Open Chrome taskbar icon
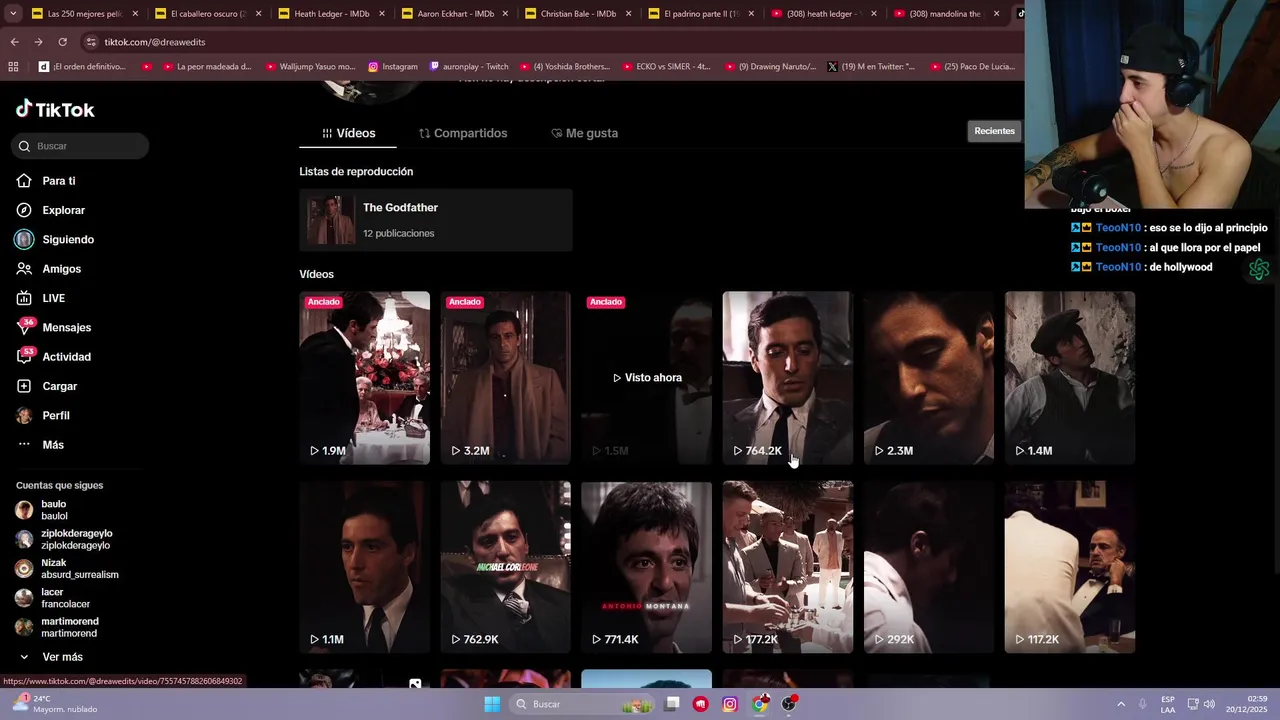This screenshot has width=1280, height=720. [x=760, y=704]
